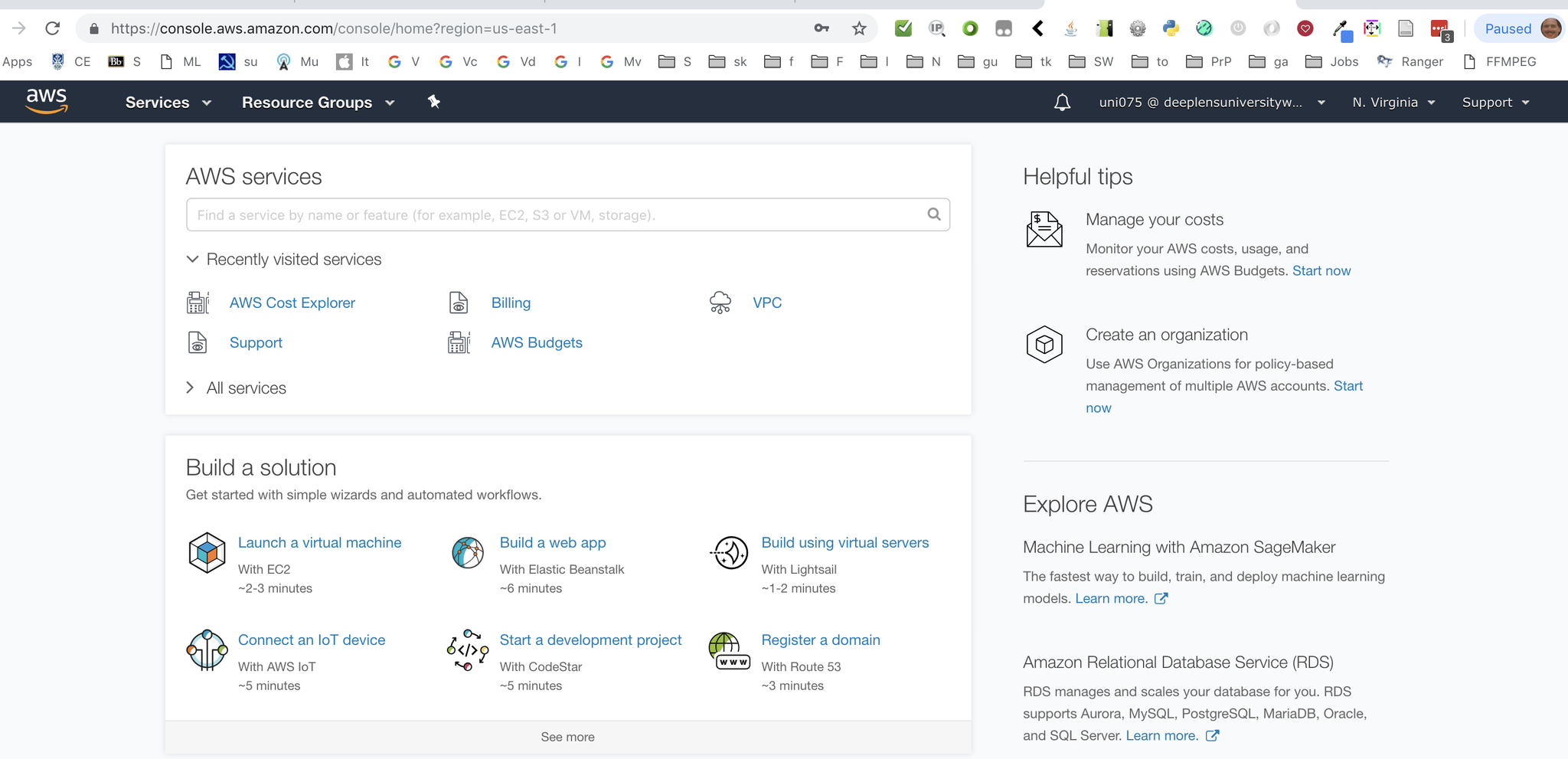Click Start a development project link

590,640
